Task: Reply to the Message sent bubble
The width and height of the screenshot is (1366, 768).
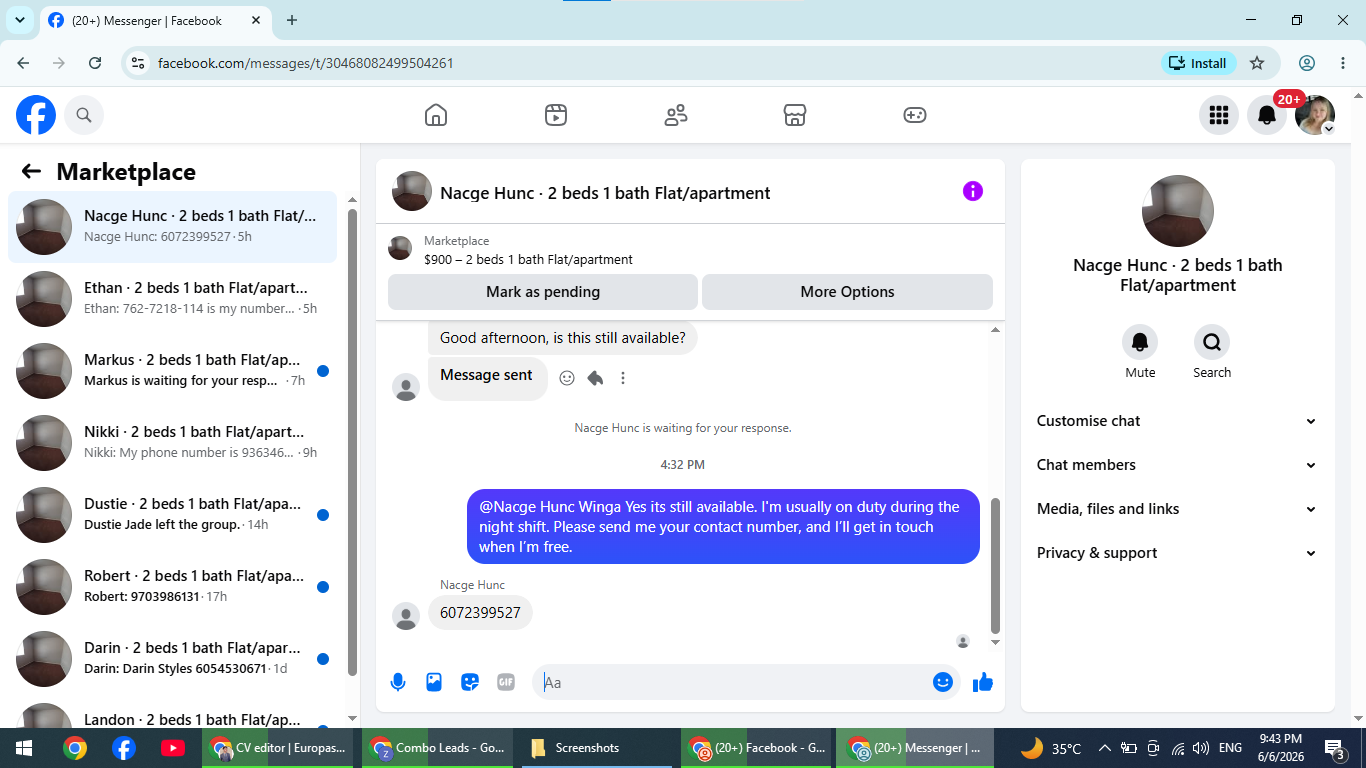Action: click(x=595, y=378)
